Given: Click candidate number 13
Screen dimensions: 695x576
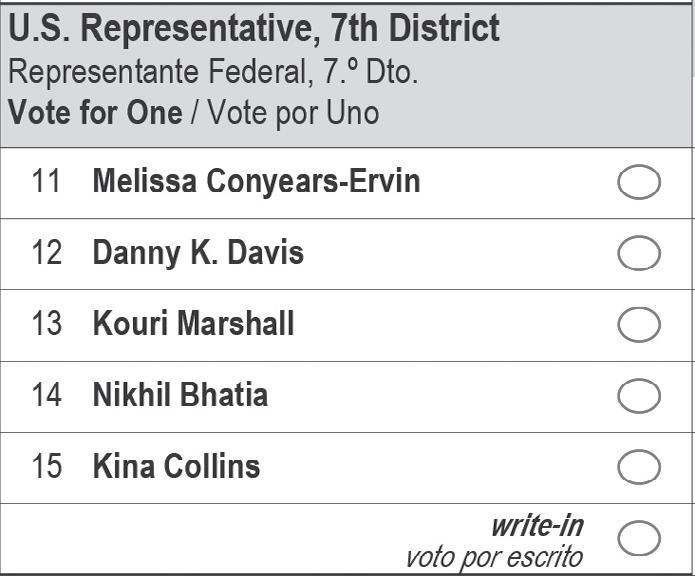Looking at the screenshot, I should tap(46, 323).
